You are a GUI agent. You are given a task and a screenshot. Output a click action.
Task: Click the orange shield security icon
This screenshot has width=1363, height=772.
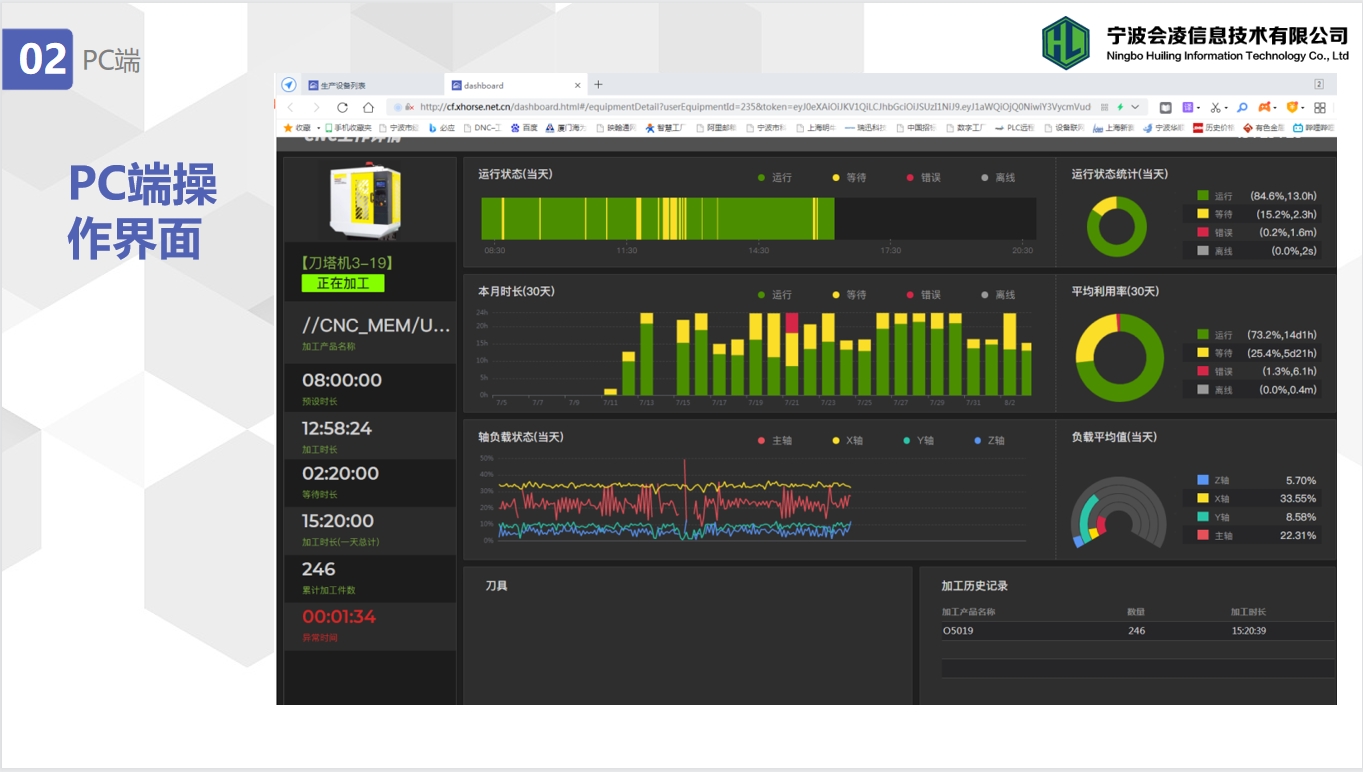(1291, 107)
